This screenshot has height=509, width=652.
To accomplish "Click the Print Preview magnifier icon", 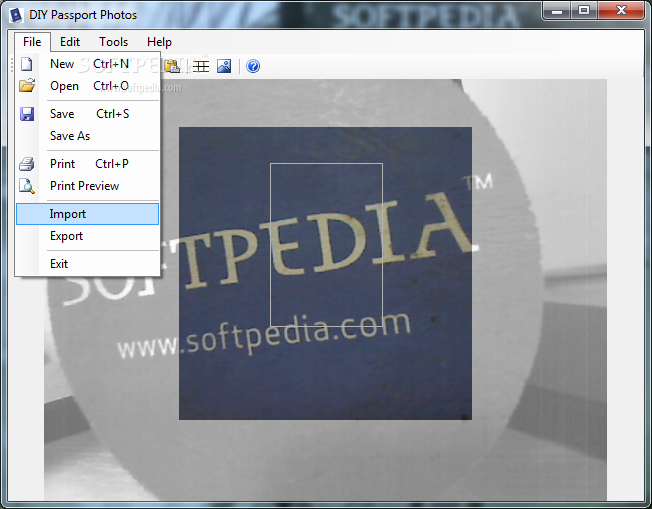I will (x=27, y=186).
